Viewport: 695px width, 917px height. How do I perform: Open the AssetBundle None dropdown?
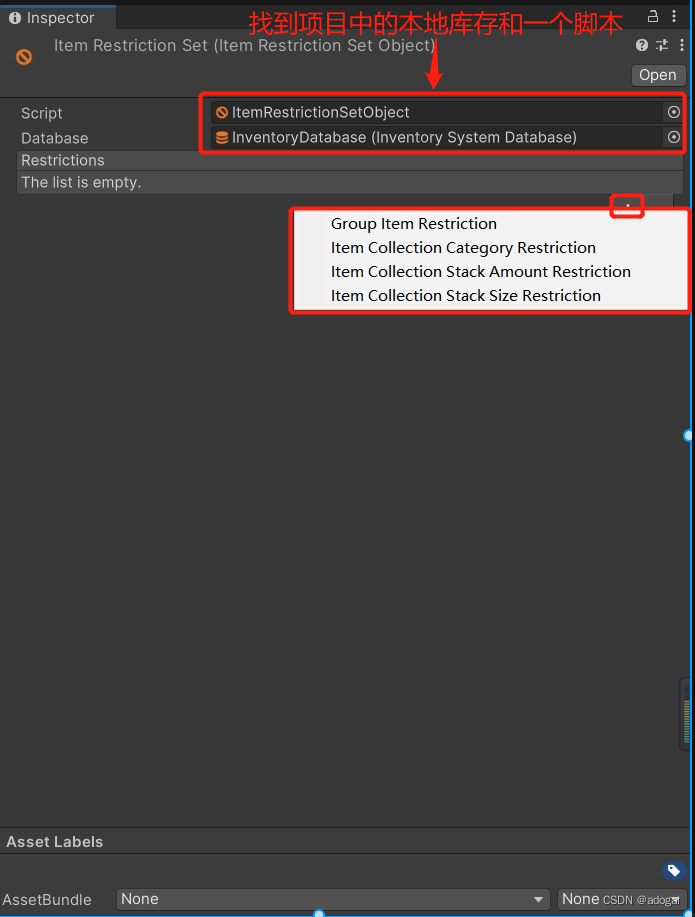click(x=333, y=899)
